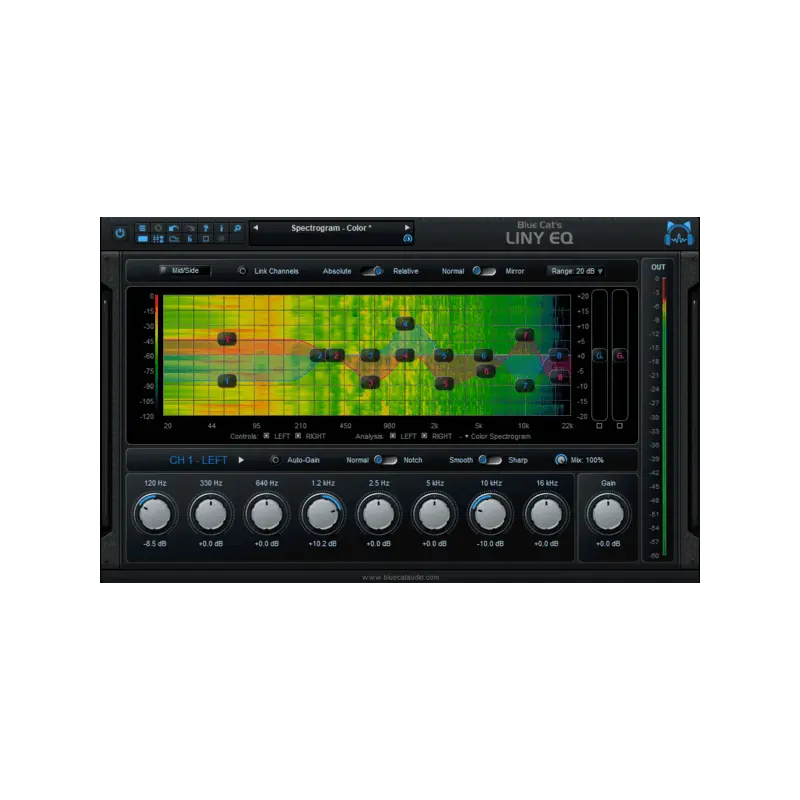
Task: Enable the Mid/Side checkbox
Action: [163, 270]
